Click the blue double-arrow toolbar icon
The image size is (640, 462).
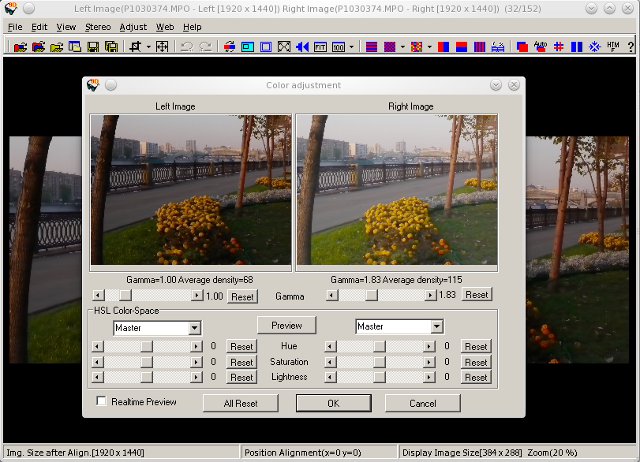click(x=302, y=47)
